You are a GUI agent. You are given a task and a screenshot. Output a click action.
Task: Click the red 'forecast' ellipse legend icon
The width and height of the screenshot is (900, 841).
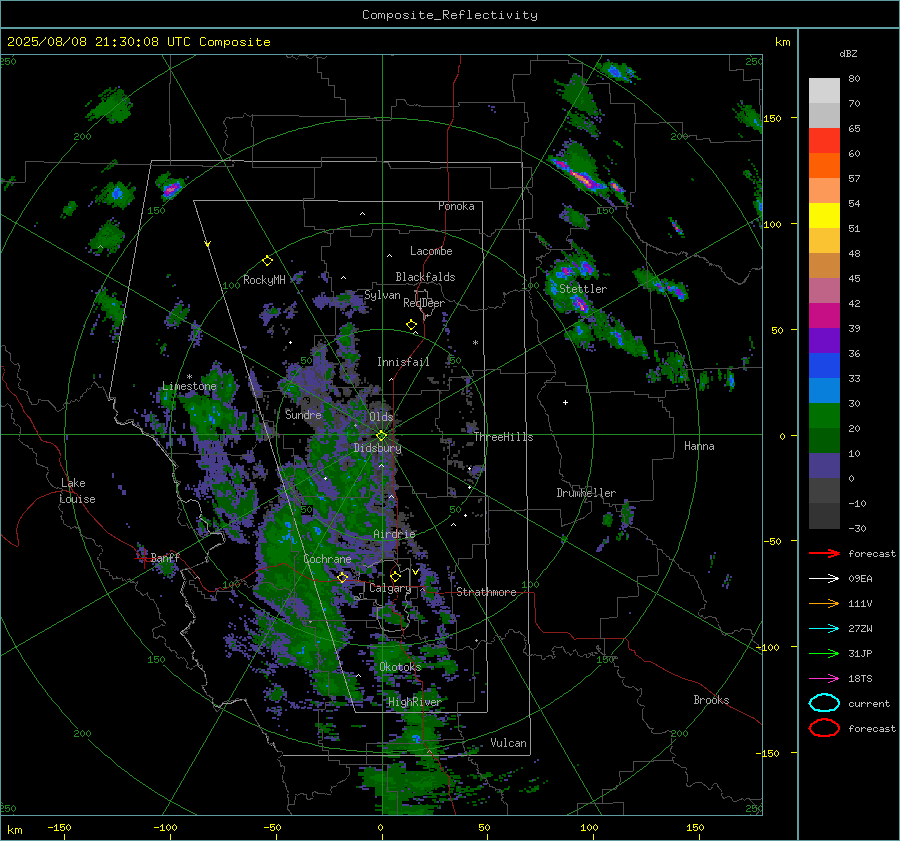tap(824, 728)
